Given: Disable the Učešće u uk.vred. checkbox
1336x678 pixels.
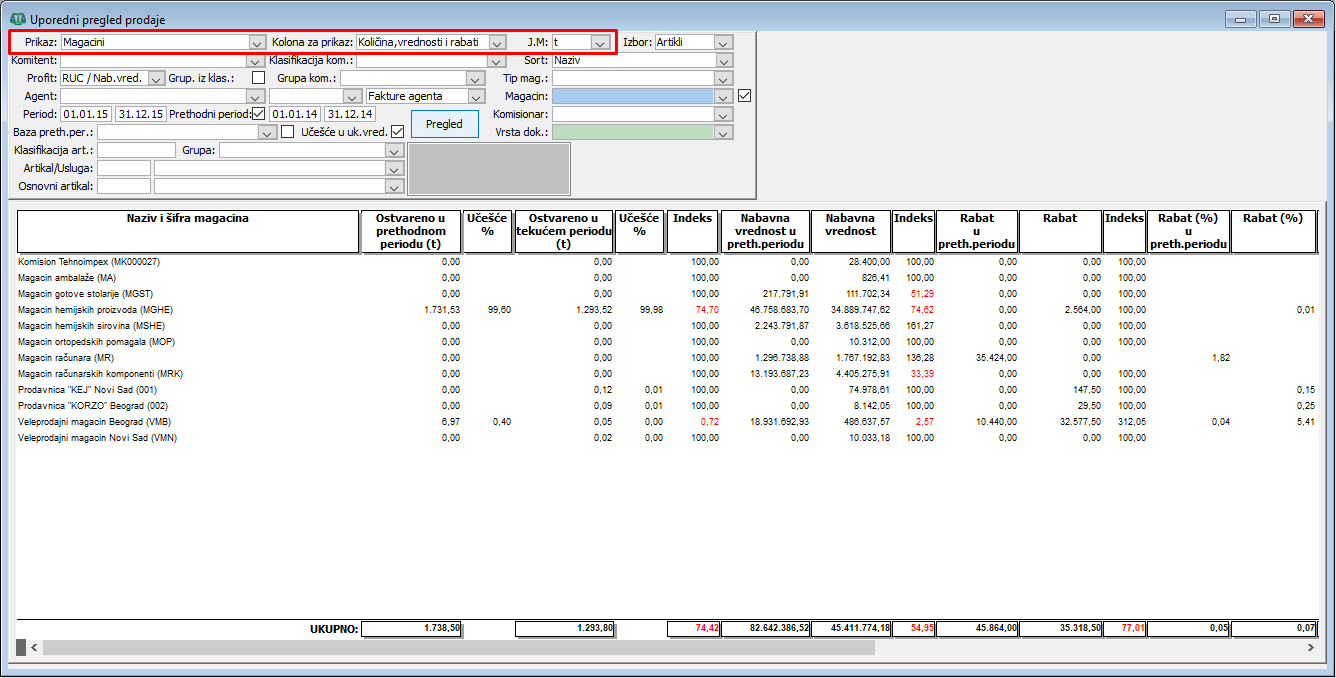Looking at the screenshot, I should (397, 132).
